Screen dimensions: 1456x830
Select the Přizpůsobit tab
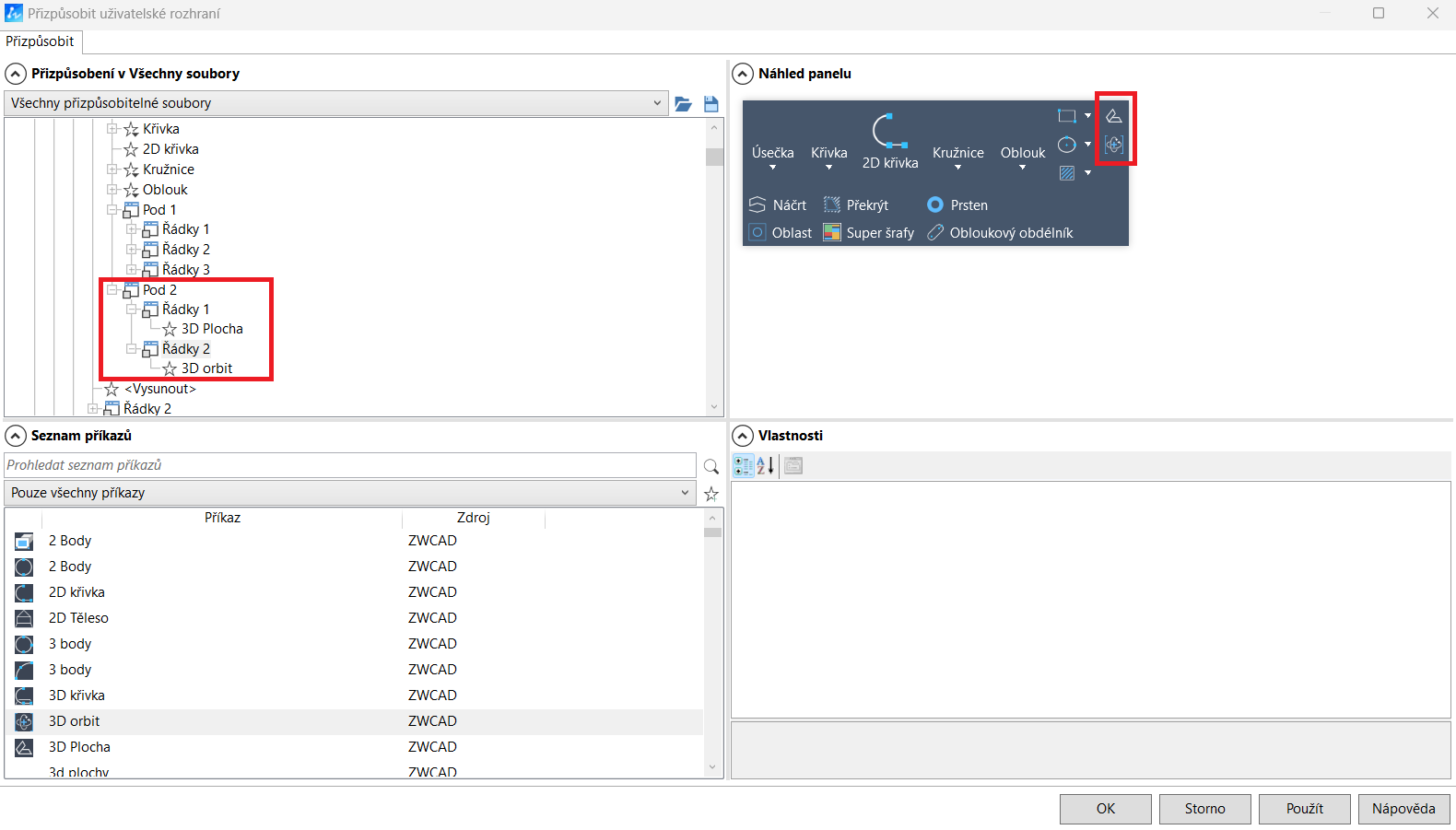pyautogui.click(x=41, y=41)
